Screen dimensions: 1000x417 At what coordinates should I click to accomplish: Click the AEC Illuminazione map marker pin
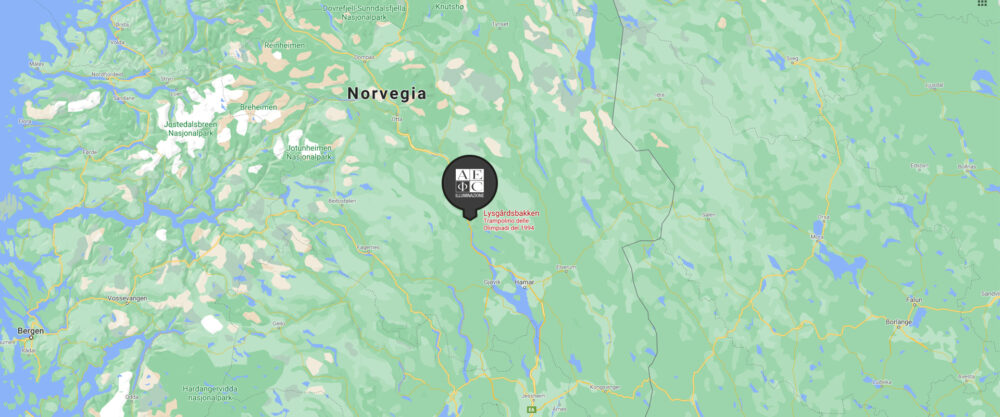(469, 187)
